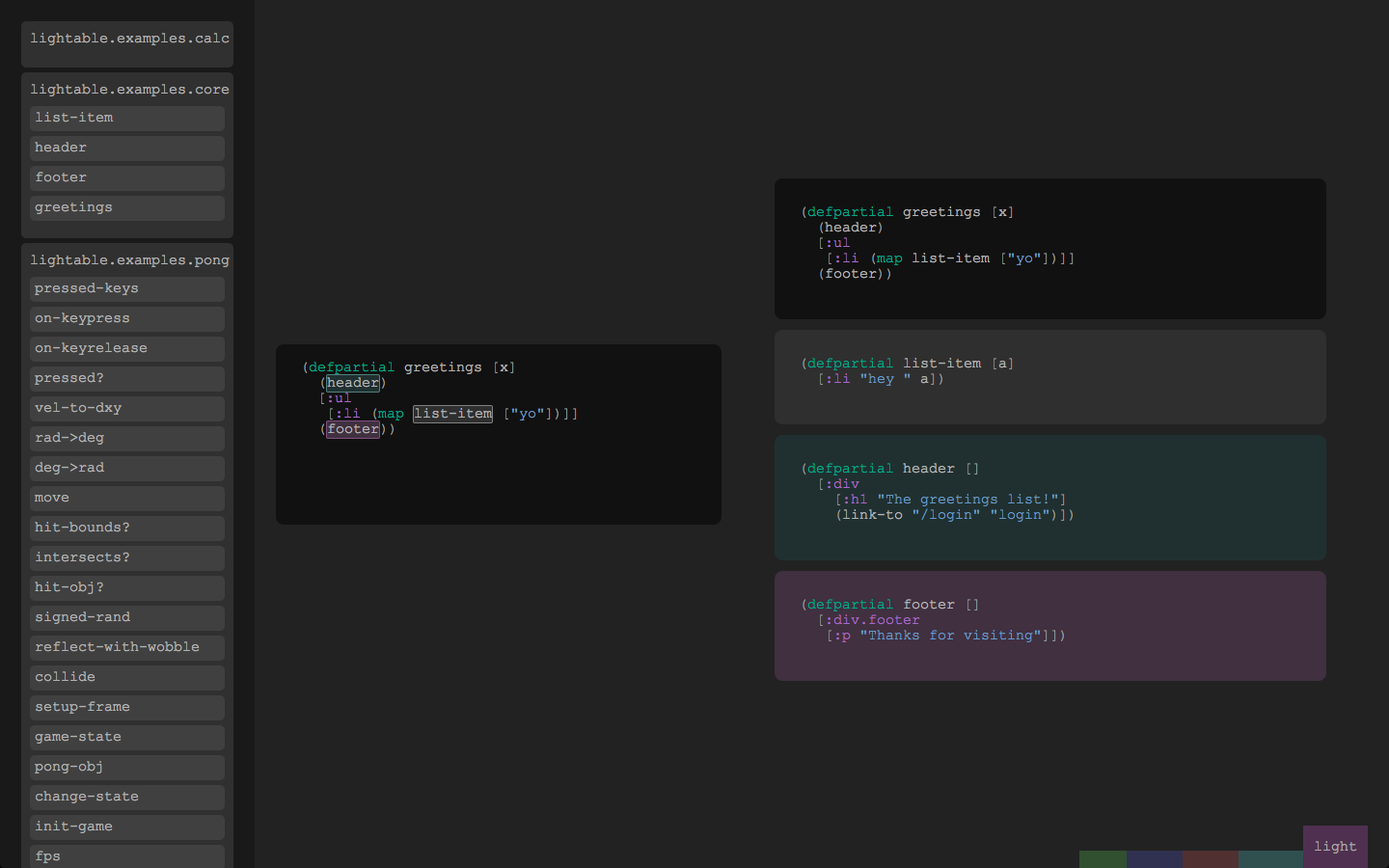Screen dimensions: 1389x868
Task: Collapse the lightable.examples.pong namespace header
Action: [x=129, y=260]
